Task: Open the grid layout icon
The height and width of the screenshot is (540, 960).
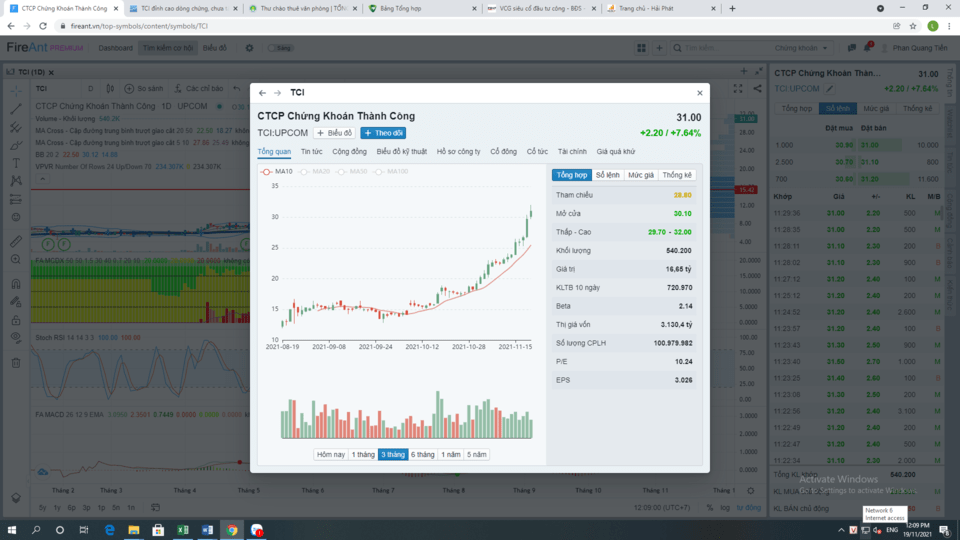Action: 641,48
